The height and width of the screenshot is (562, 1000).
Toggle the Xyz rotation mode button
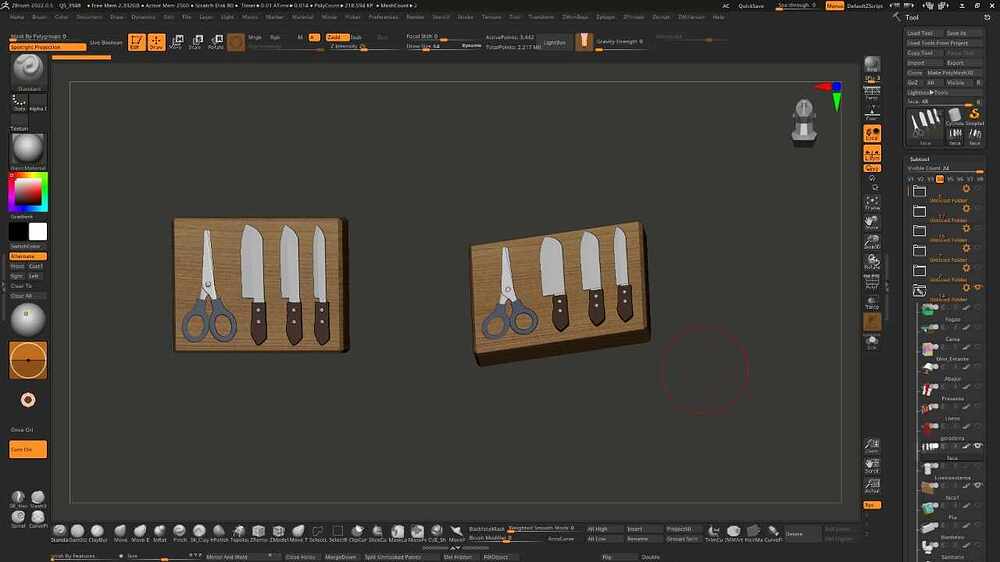(x=872, y=168)
